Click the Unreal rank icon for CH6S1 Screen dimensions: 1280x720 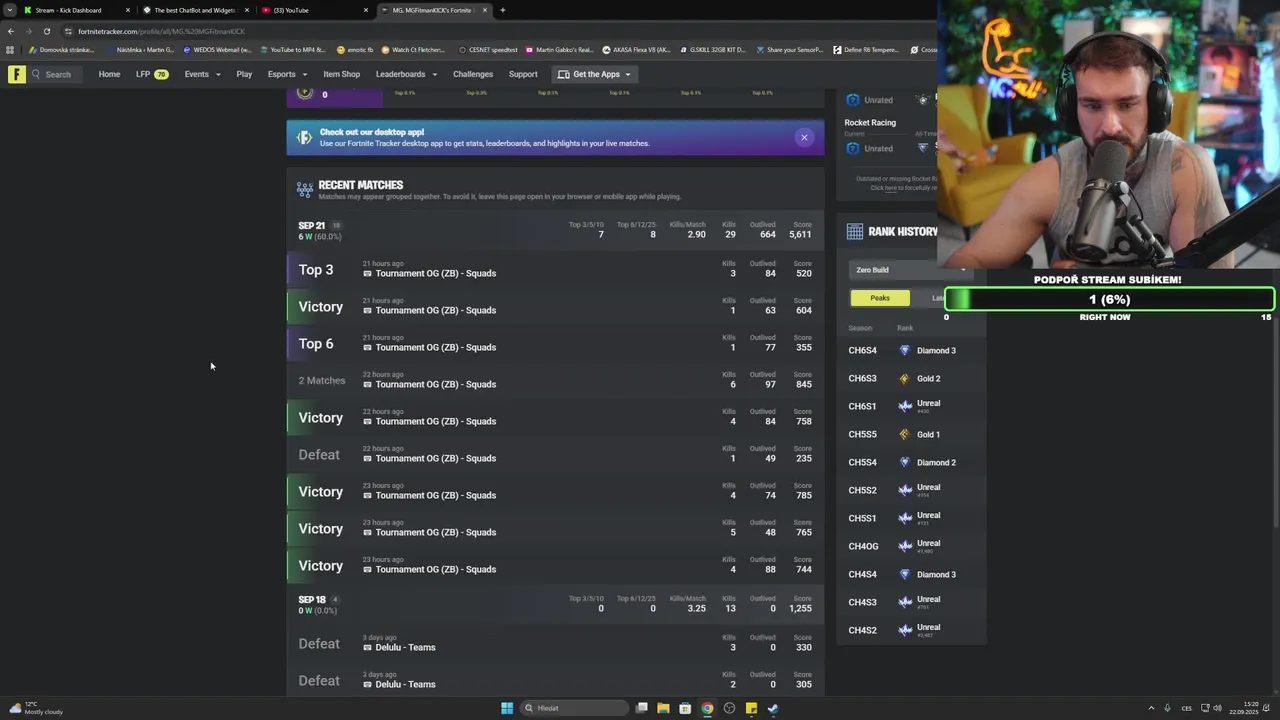(x=905, y=406)
